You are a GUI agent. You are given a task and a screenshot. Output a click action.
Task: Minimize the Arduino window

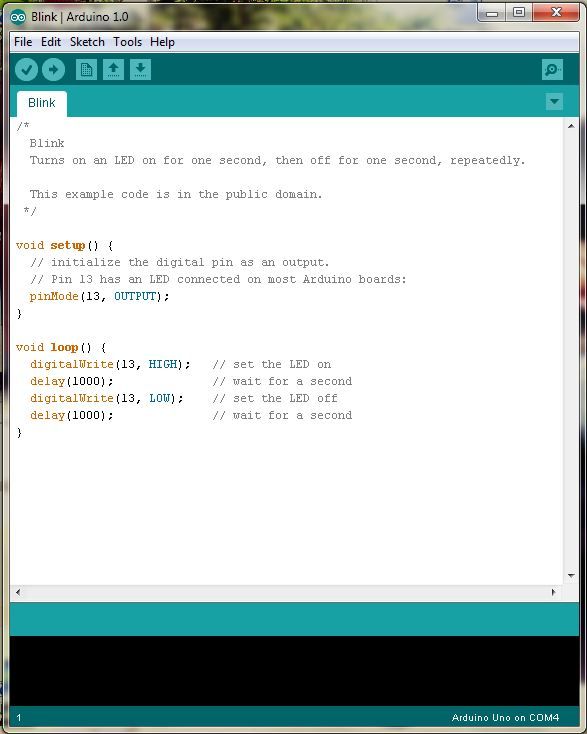click(x=492, y=13)
